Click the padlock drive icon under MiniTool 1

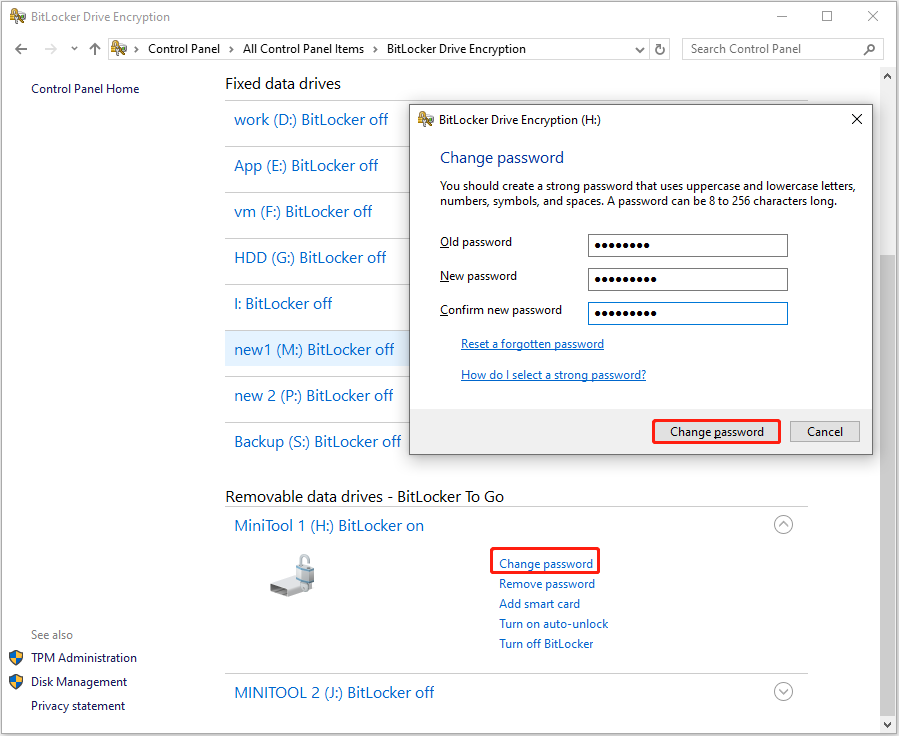(x=291, y=572)
